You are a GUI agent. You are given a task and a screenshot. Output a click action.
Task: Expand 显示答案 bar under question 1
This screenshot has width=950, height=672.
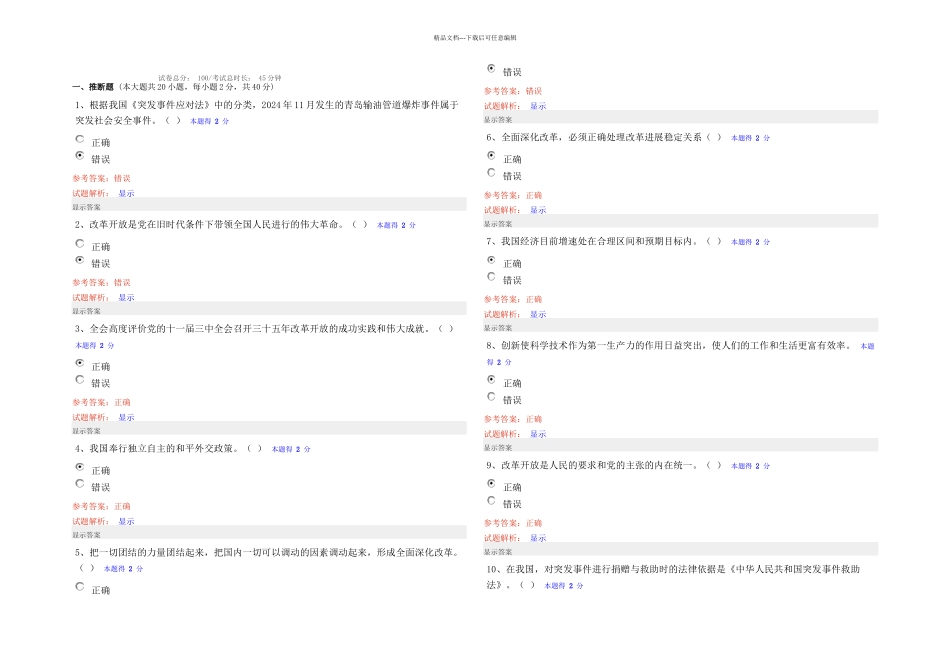269,205
